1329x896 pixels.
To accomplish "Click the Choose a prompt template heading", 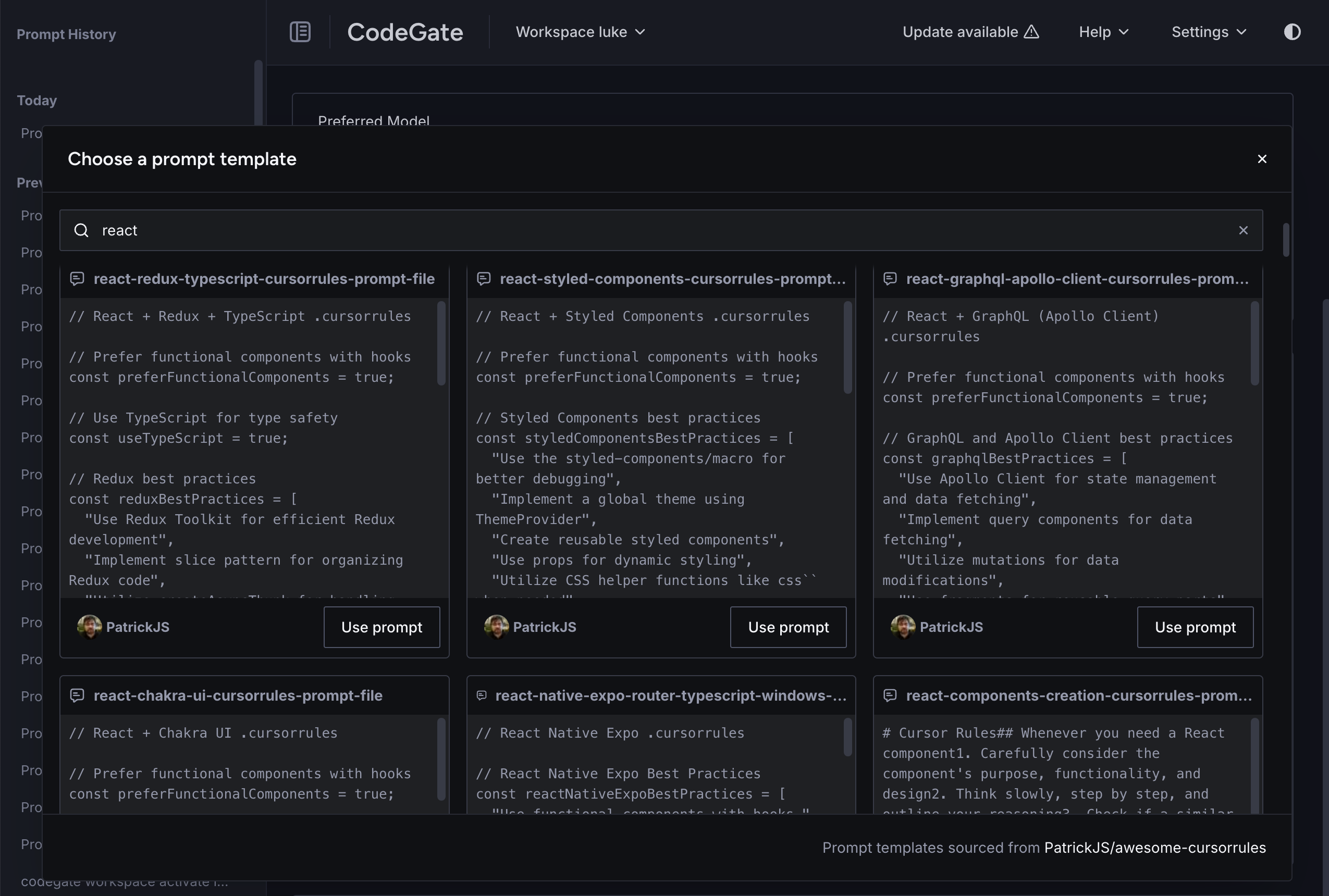I will pyautogui.click(x=182, y=159).
